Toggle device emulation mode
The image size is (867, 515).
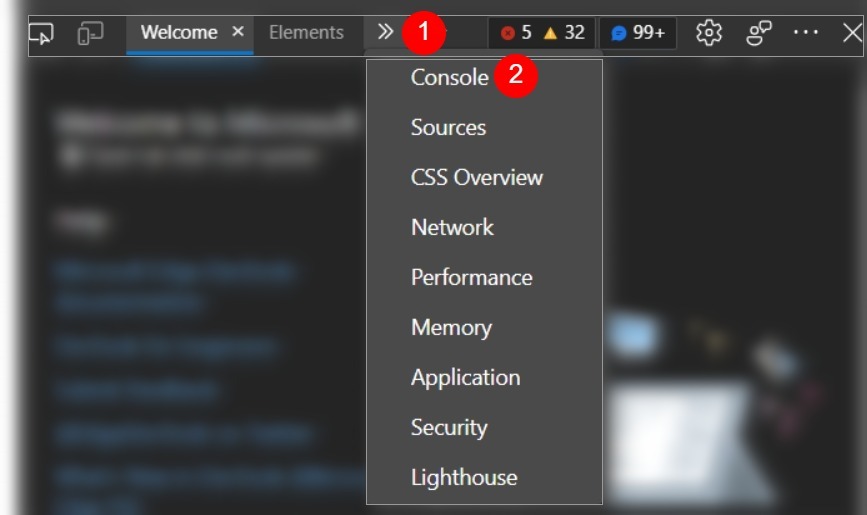[x=88, y=33]
